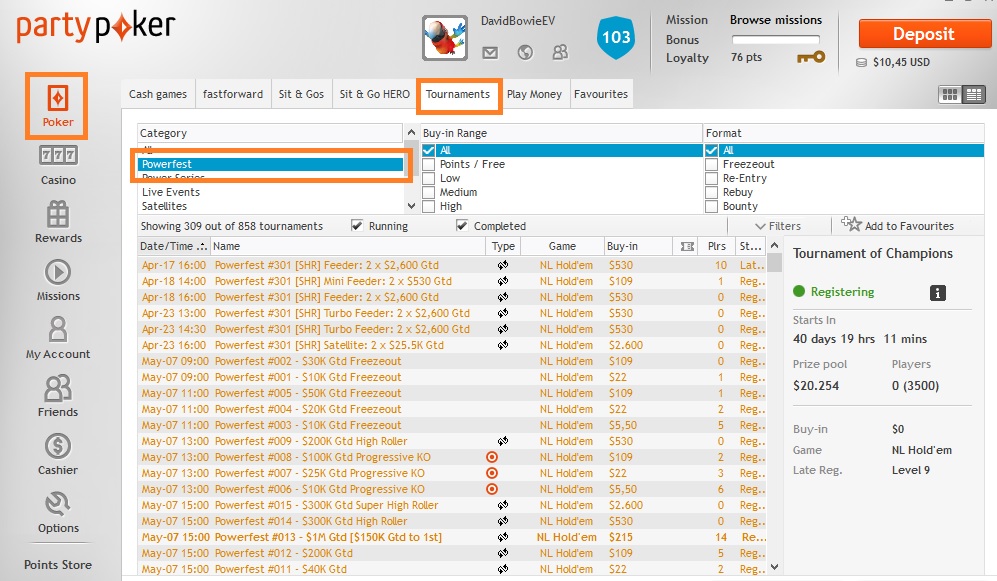
Task: Open the Cashier dollar icon
Action: point(58,446)
